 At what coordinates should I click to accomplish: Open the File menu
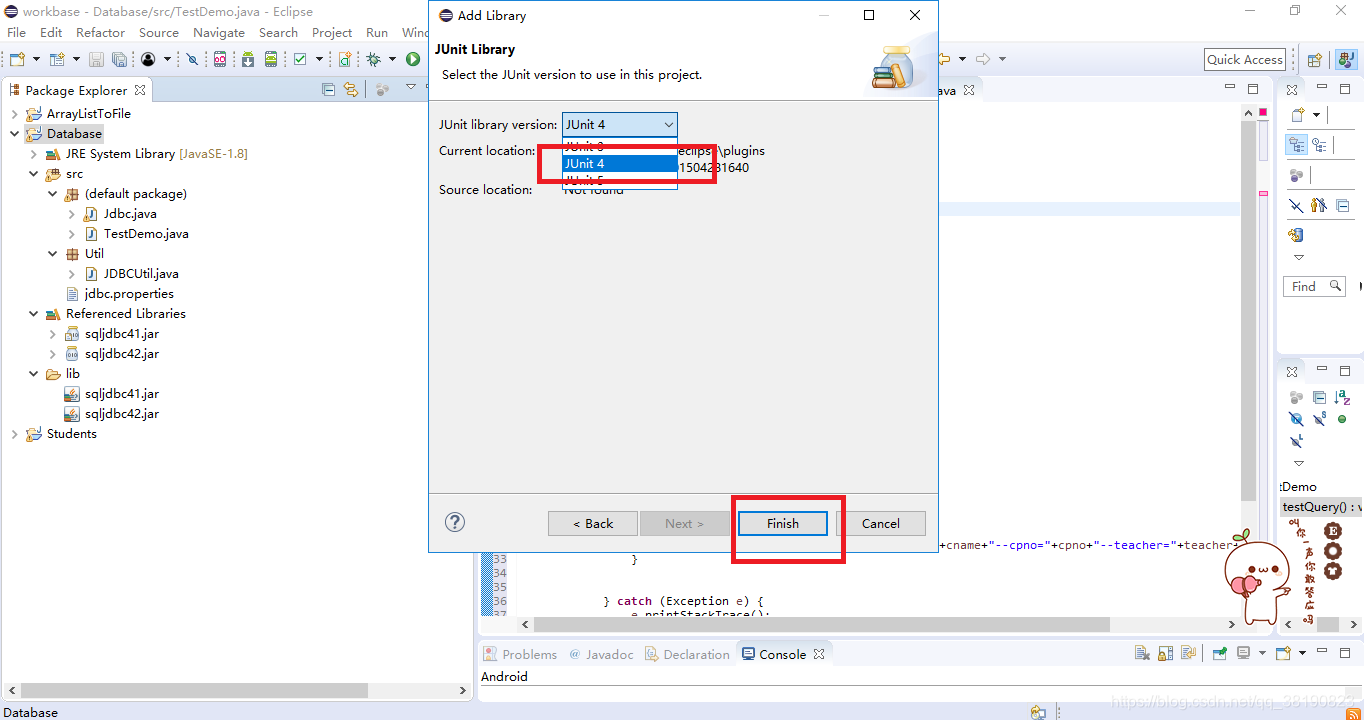tap(17, 32)
